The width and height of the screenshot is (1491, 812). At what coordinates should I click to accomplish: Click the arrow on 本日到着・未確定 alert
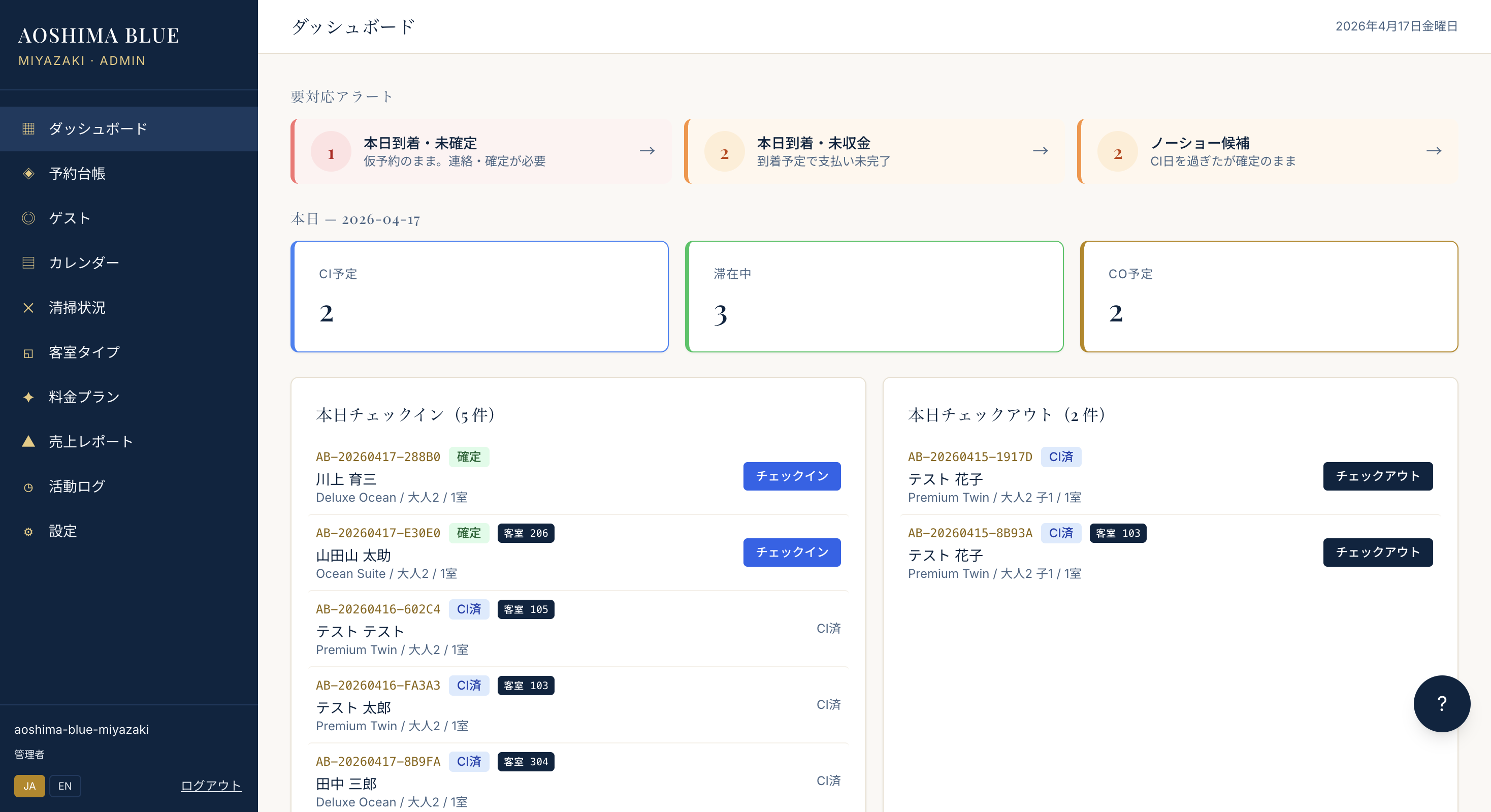(x=647, y=151)
